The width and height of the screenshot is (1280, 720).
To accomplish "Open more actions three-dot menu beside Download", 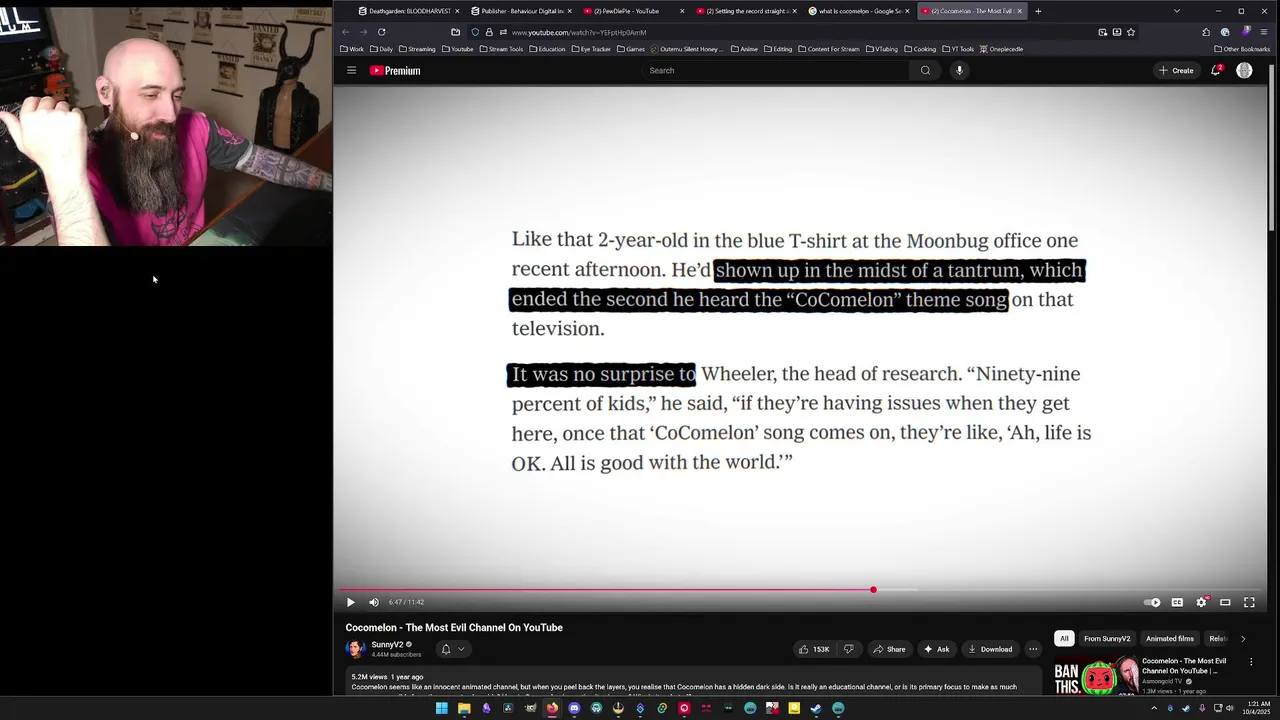I will 1033,649.
